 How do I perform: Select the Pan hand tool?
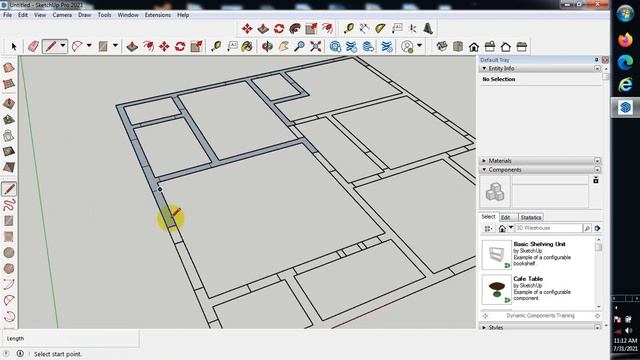[283, 47]
